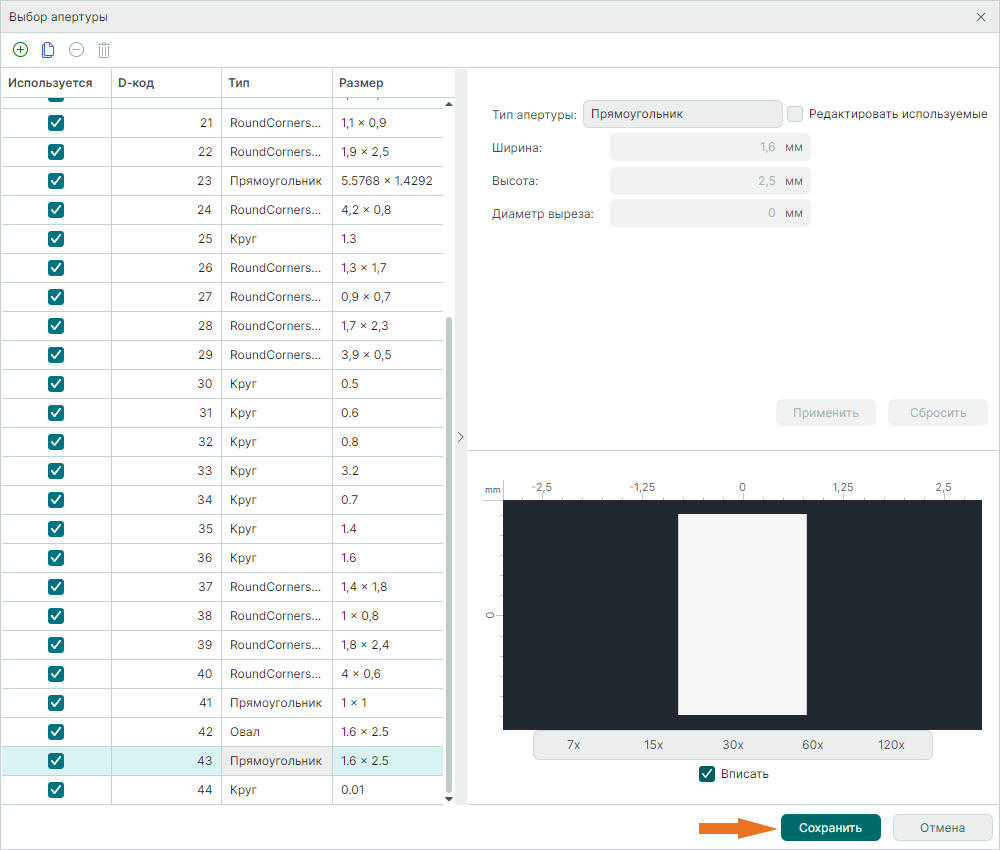Screen dimensions: 1000x850
Task: Click the add aperture plus icon
Action: [20, 50]
